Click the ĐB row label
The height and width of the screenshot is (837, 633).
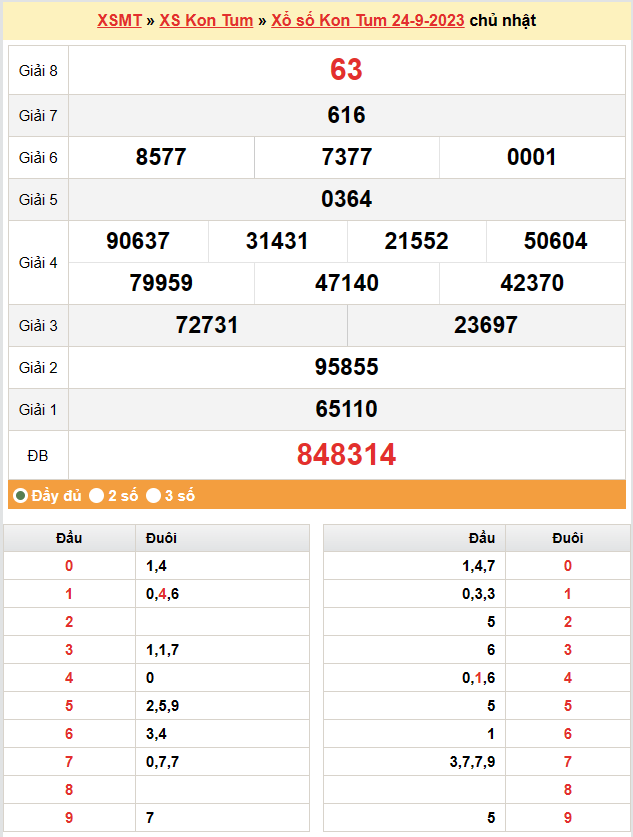click(38, 455)
